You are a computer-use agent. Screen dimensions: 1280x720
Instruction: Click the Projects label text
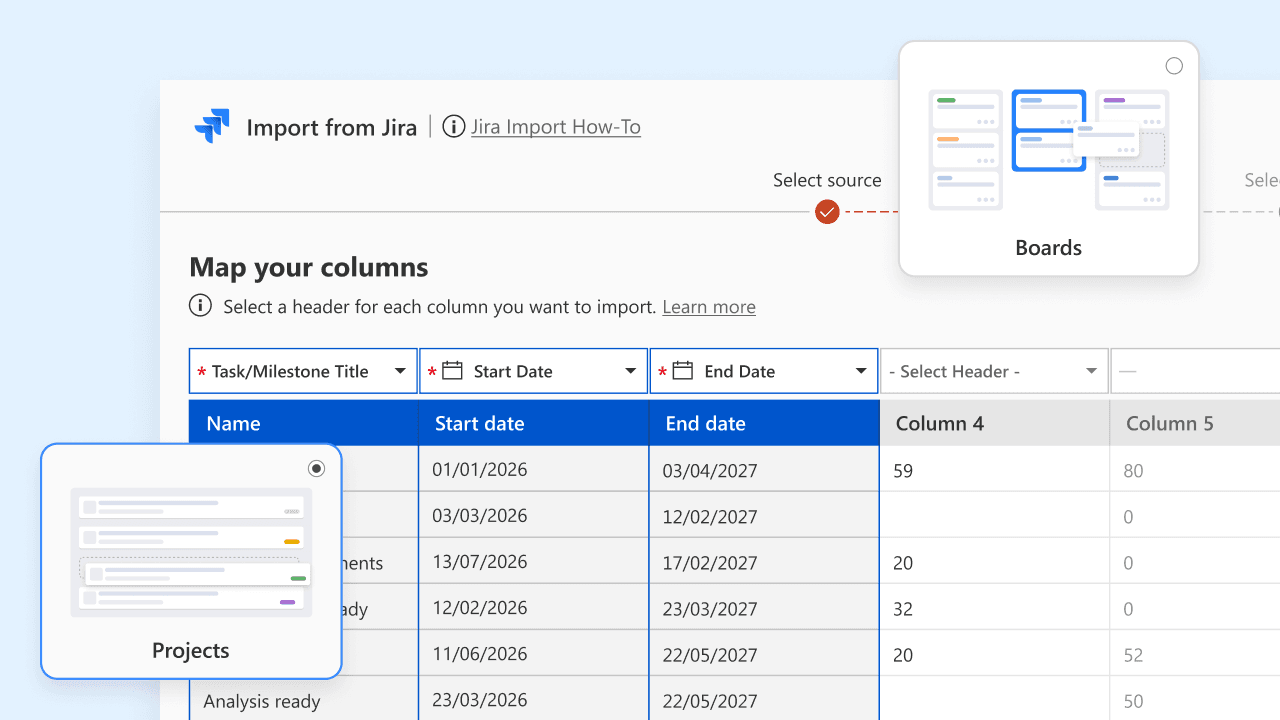pos(191,650)
